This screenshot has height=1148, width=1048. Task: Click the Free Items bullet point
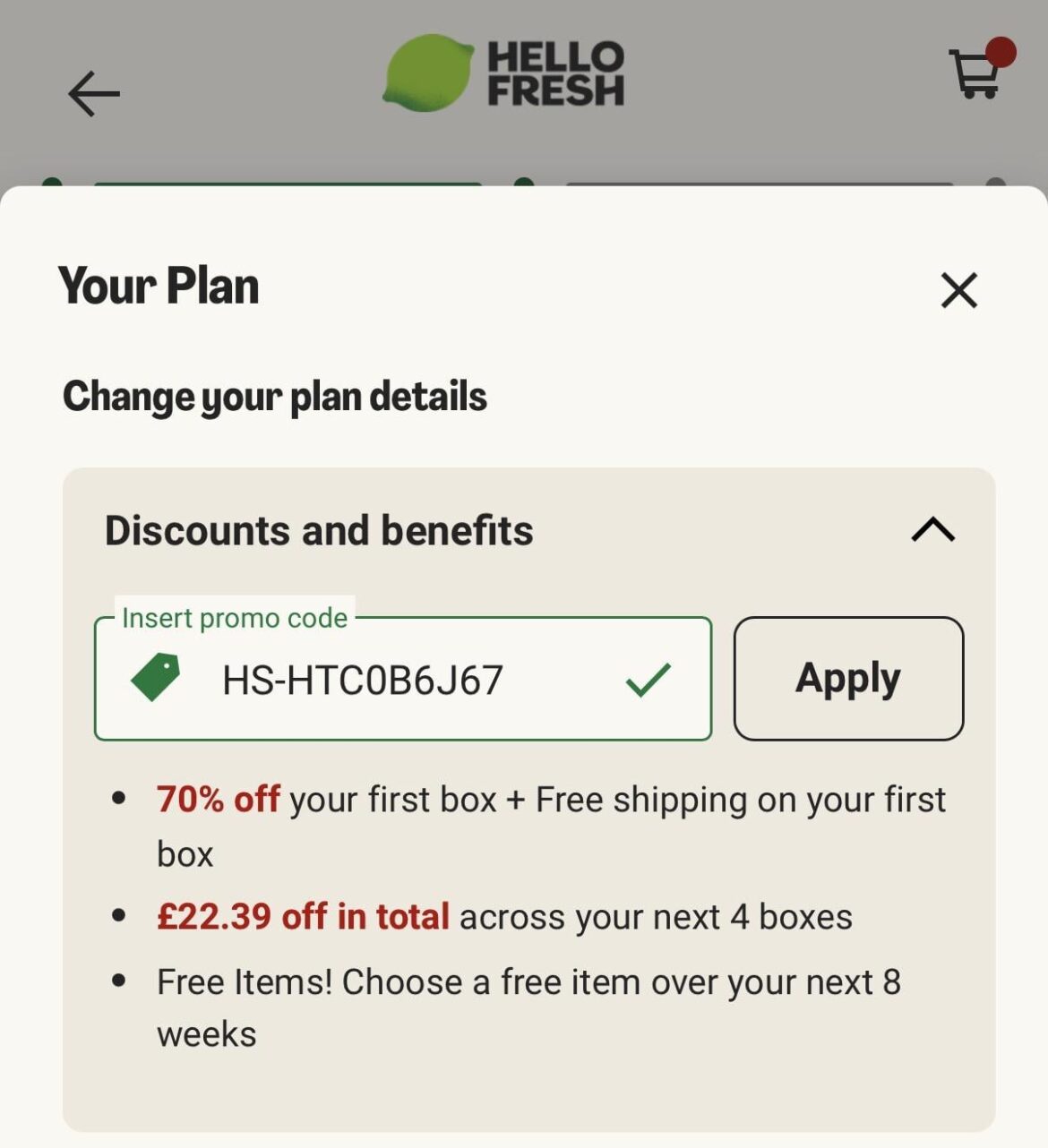[528, 981]
